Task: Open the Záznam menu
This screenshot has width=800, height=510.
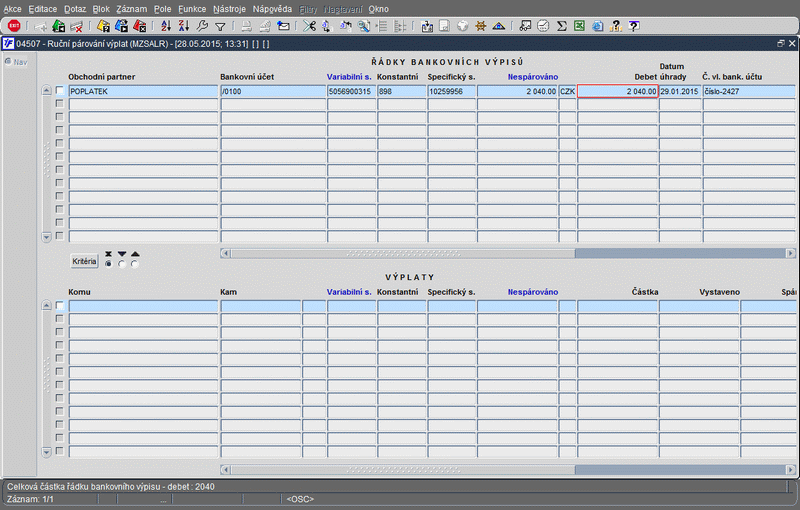Action: point(132,9)
